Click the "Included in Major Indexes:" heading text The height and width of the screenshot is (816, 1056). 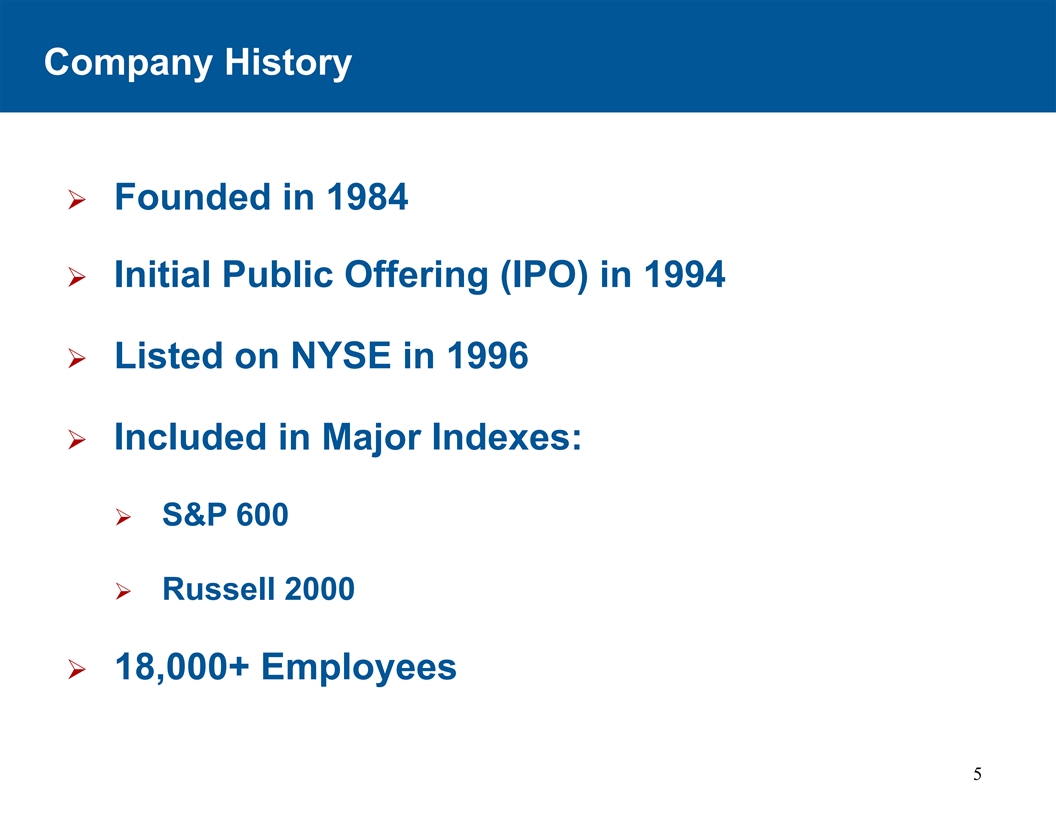pos(347,437)
